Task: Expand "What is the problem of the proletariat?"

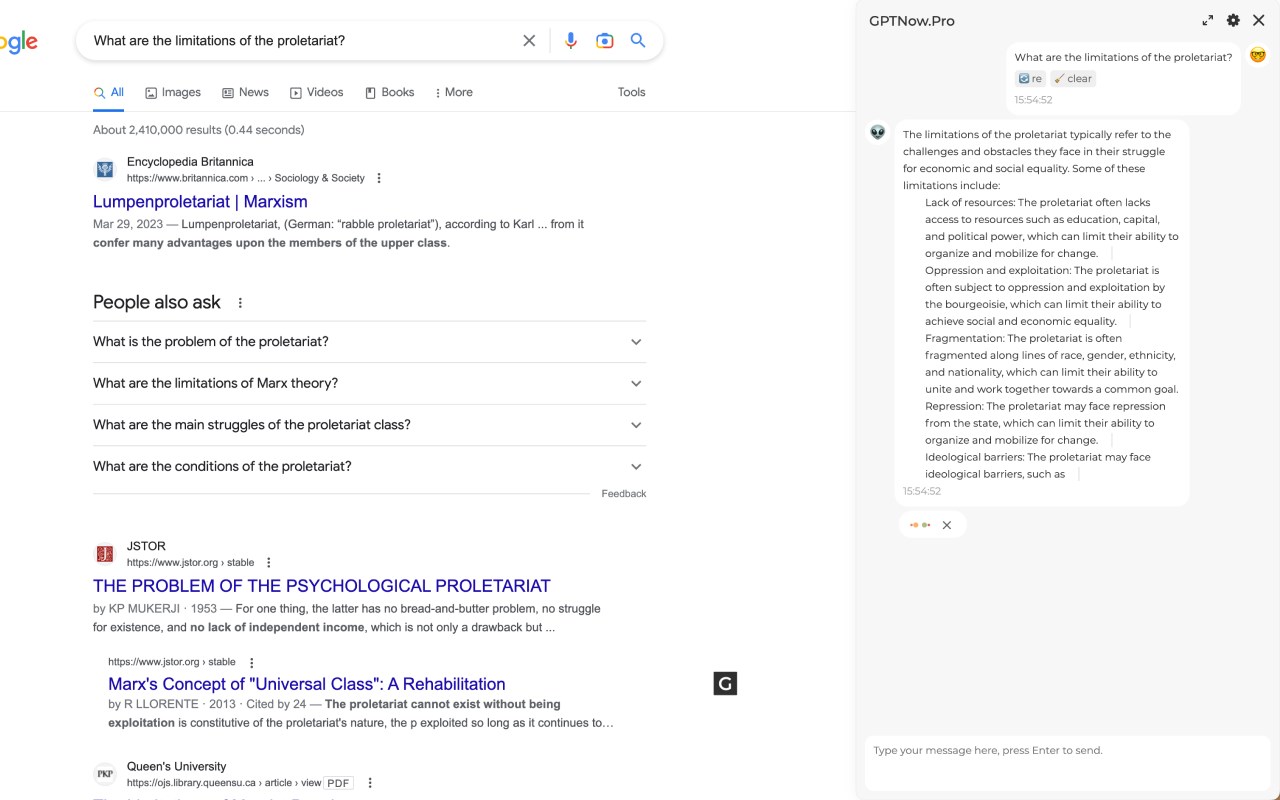Action: pos(636,342)
